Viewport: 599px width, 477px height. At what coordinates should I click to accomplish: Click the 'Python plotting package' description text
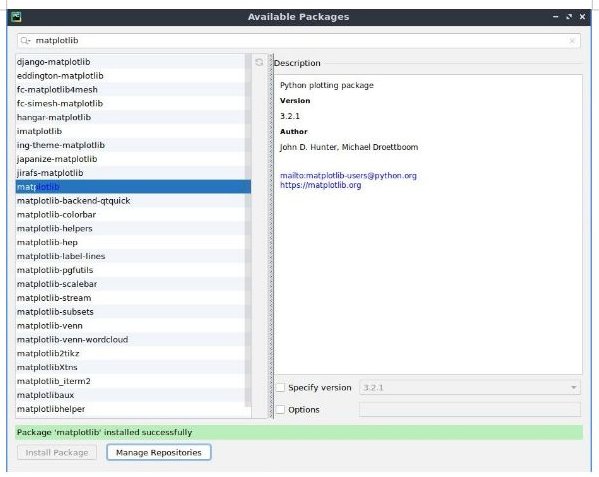click(x=327, y=85)
